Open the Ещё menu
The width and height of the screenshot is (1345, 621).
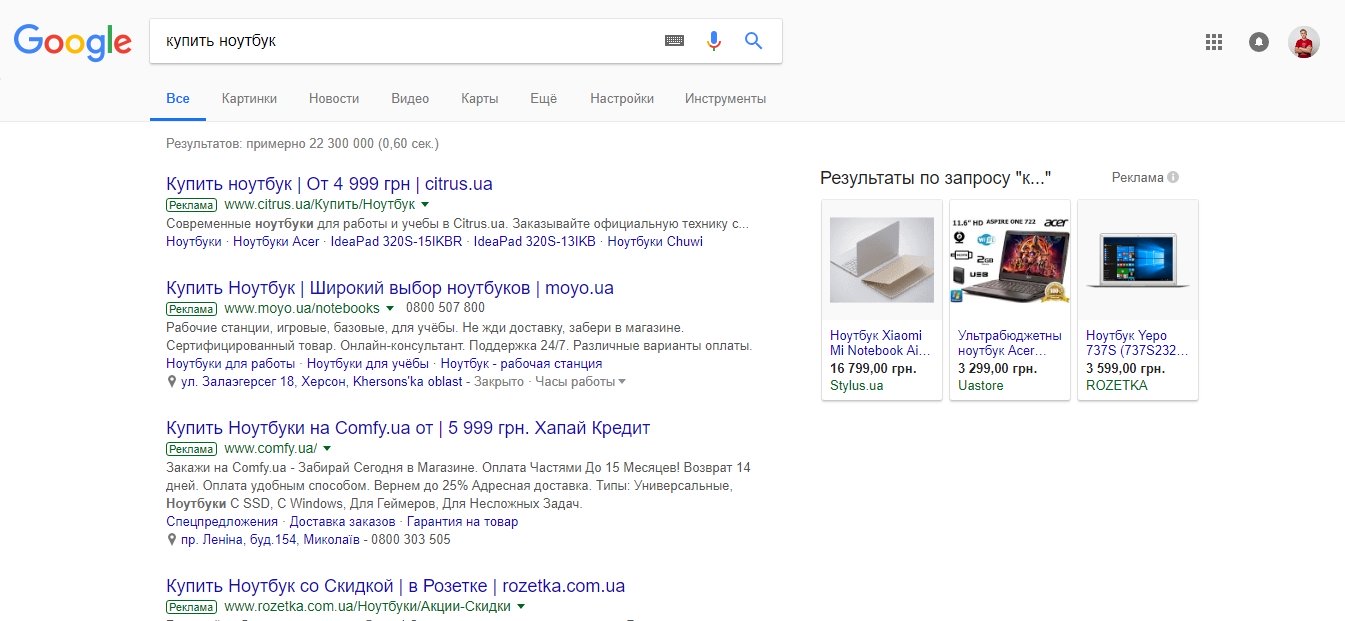click(543, 99)
